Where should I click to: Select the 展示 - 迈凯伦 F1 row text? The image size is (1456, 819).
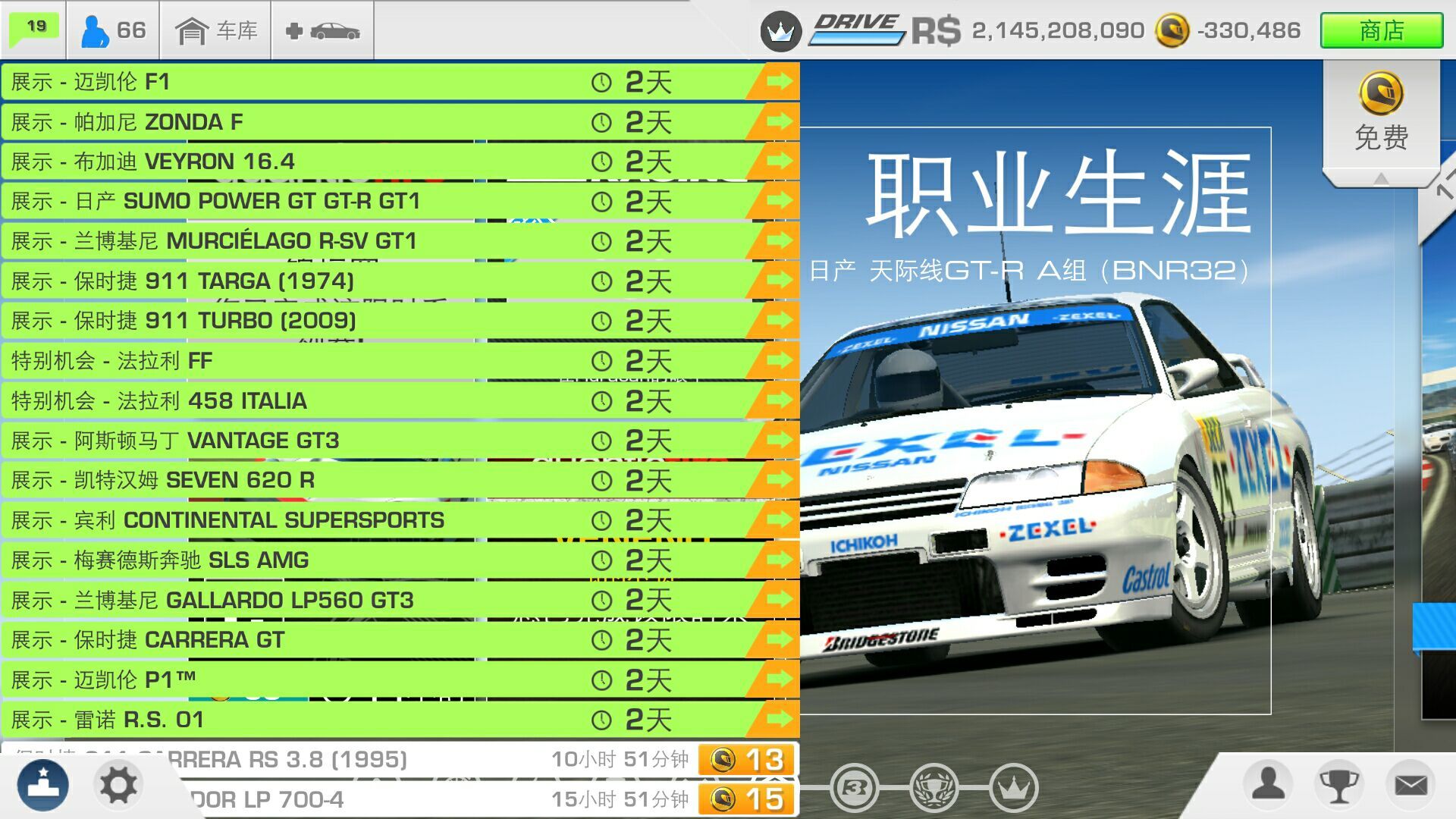[x=90, y=81]
